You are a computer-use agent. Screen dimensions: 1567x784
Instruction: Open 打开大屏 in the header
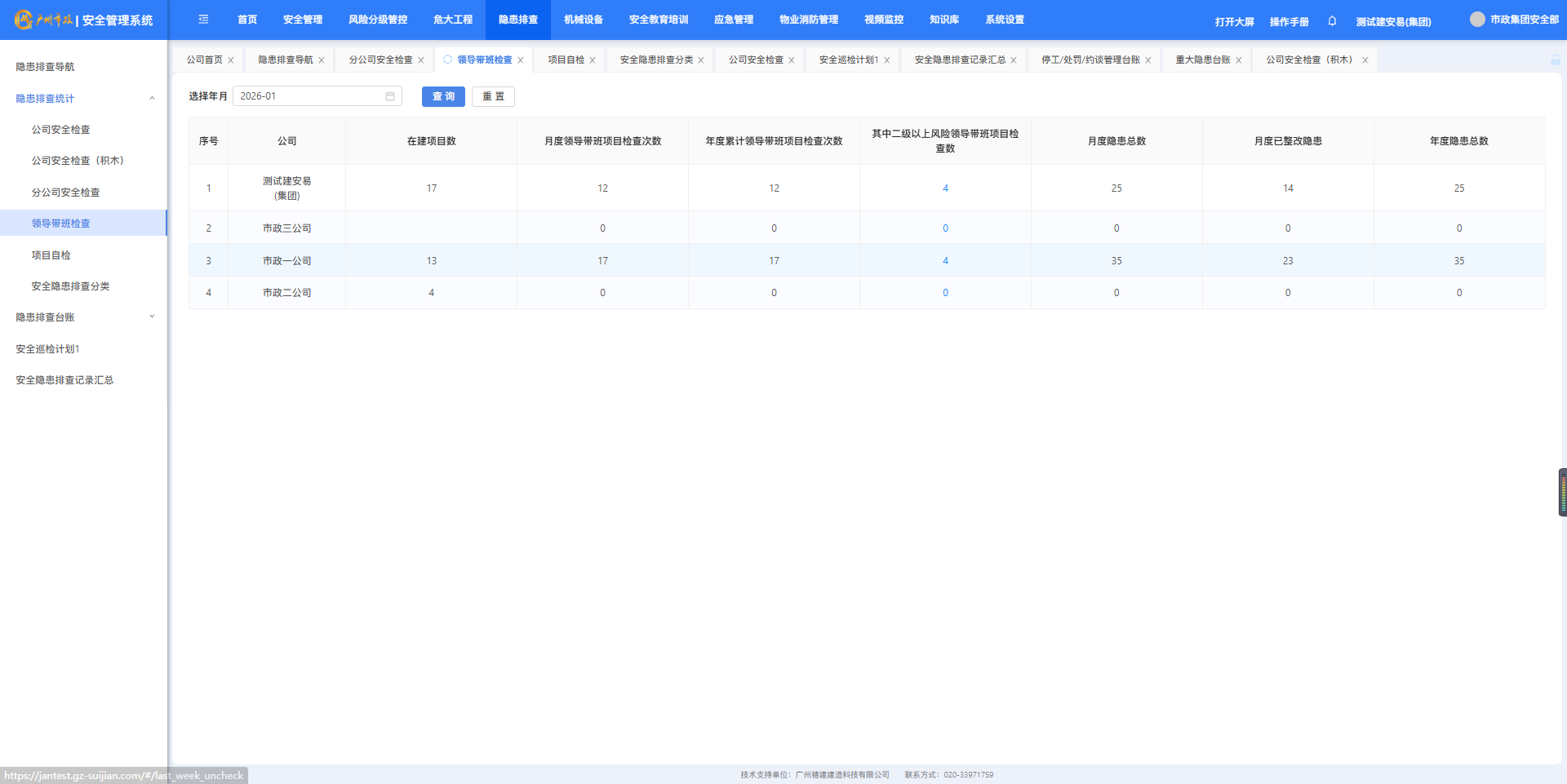click(x=1234, y=22)
